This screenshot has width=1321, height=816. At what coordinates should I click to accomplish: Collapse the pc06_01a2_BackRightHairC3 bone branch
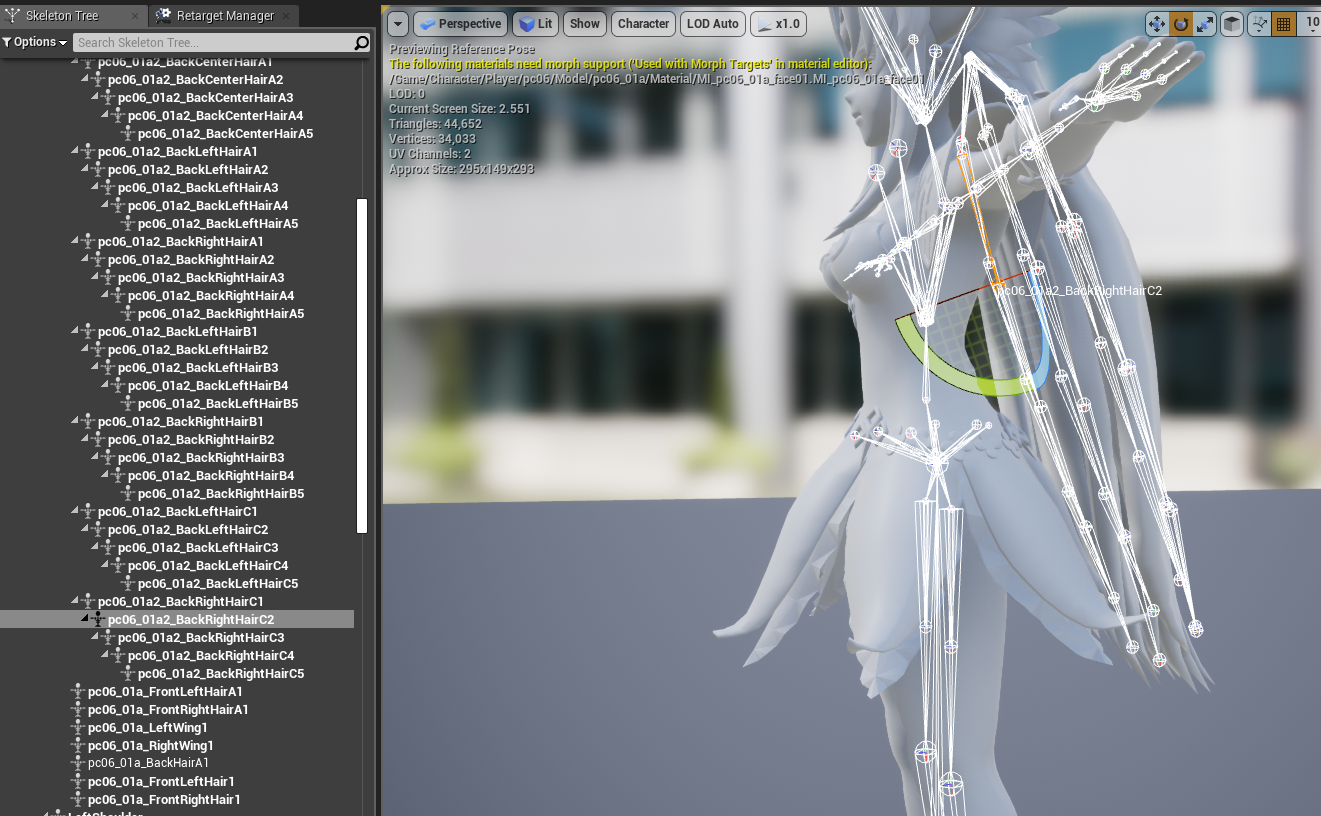(x=95, y=638)
